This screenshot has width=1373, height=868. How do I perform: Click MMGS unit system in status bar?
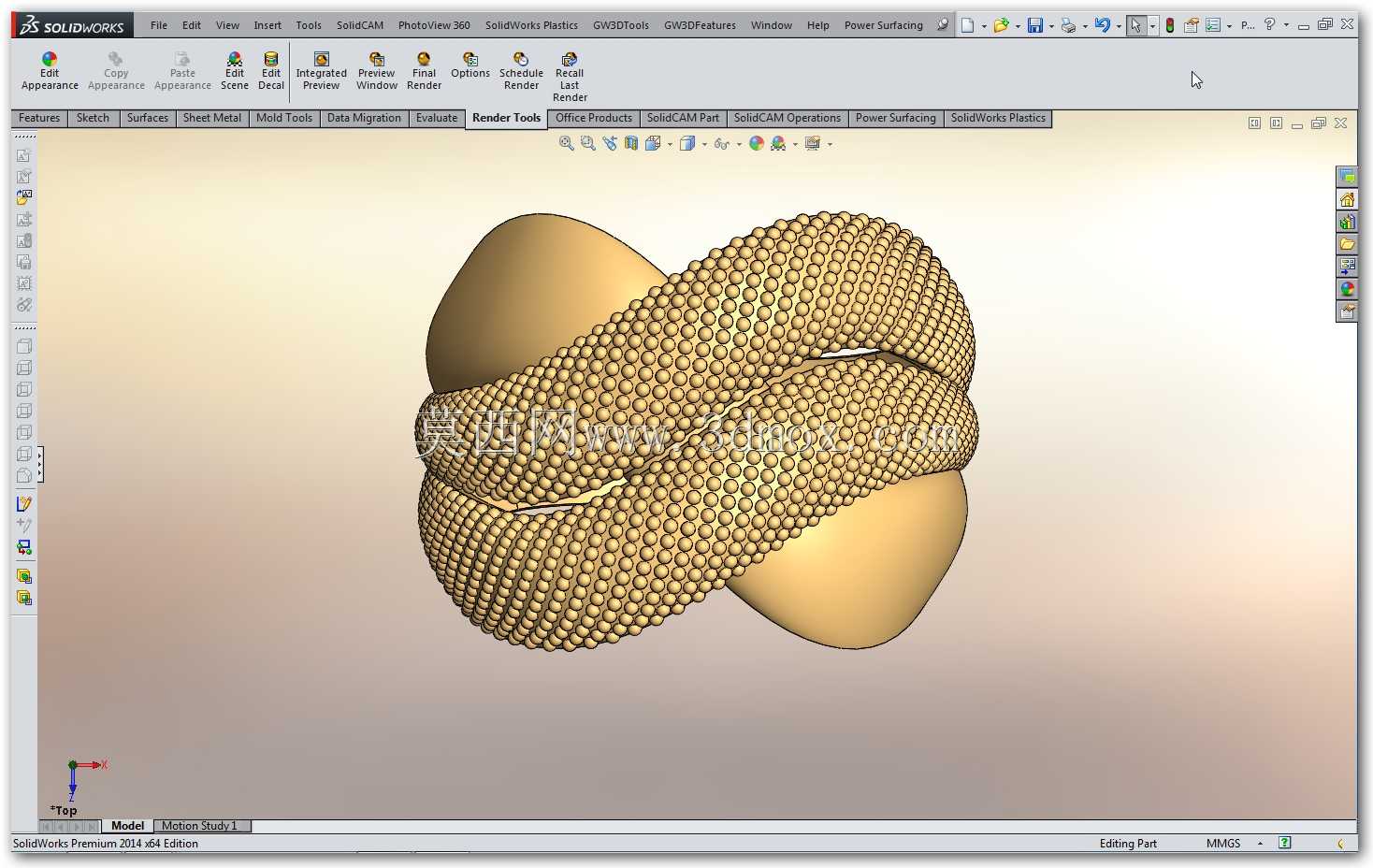pos(1222,844)
